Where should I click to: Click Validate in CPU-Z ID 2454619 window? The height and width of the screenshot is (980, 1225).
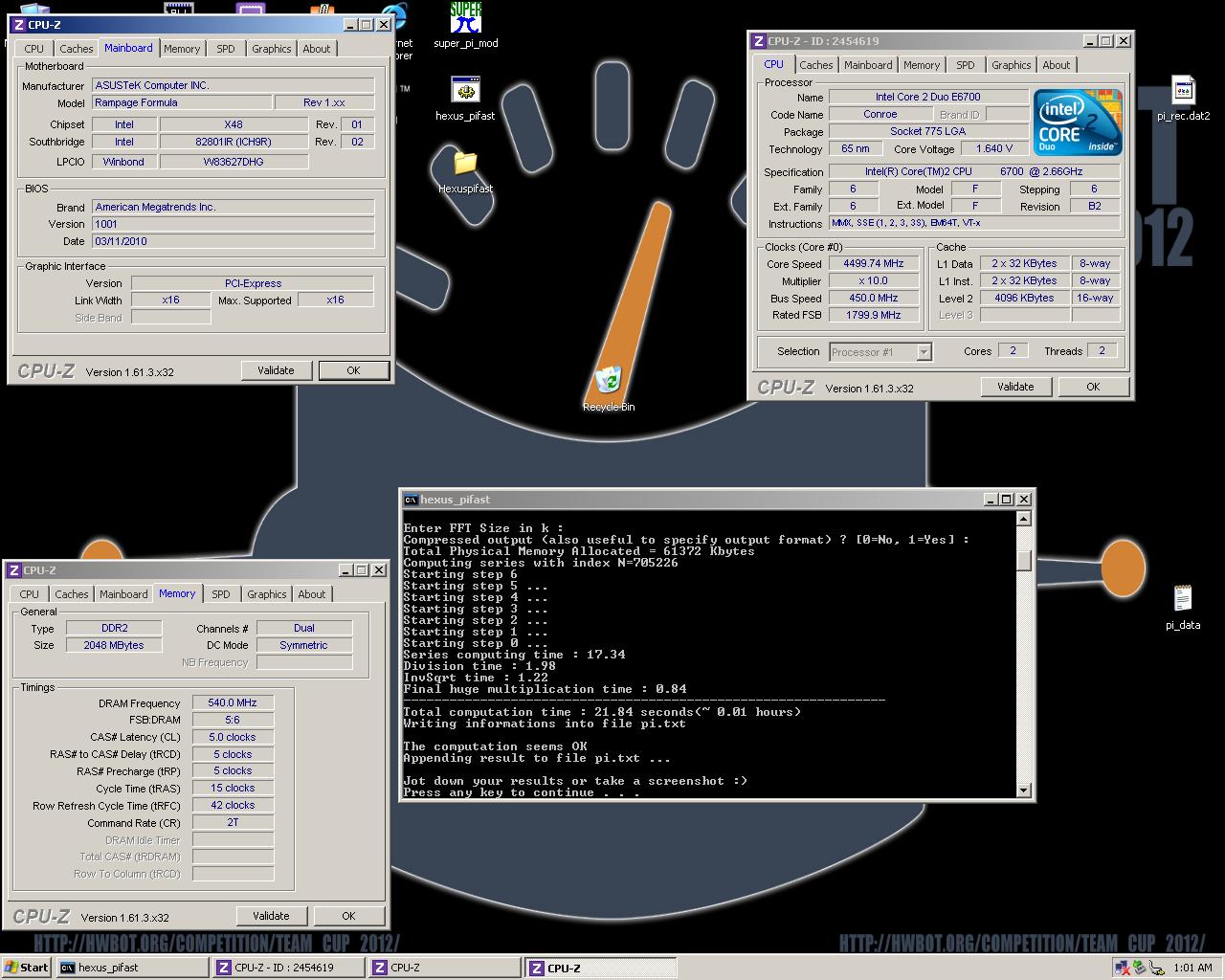(1015, 387)
